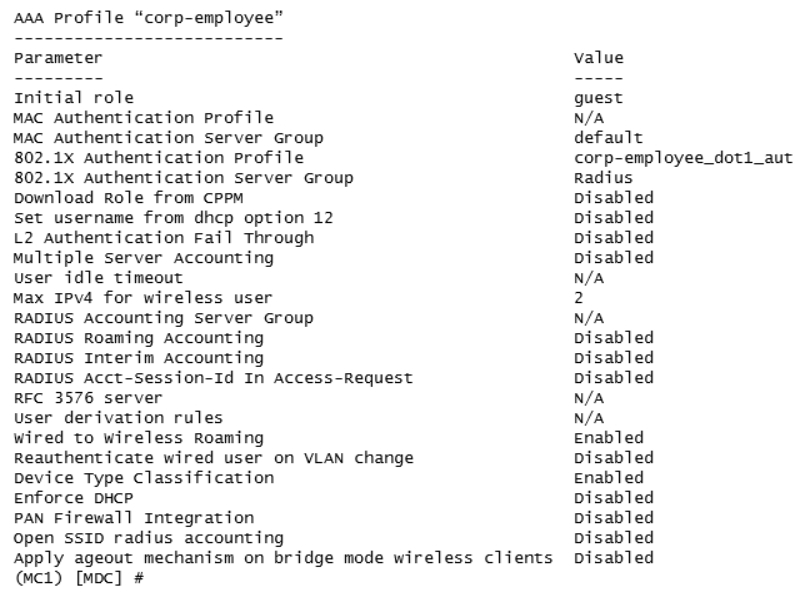The height and width of the screenshot is (606, 812).
Task: Click the Wired to Wireless Roaming Enabled value
Action: click(608, 438)
